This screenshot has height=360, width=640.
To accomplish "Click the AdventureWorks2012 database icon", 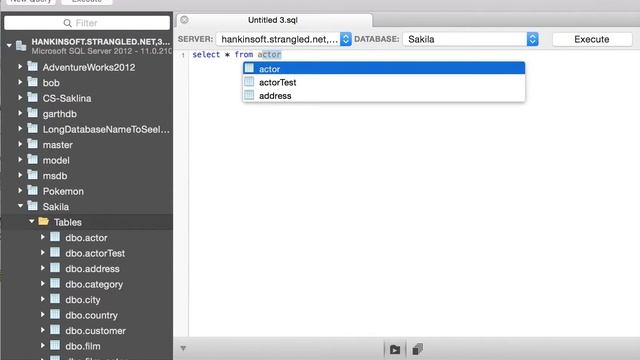I will [33, 66].
